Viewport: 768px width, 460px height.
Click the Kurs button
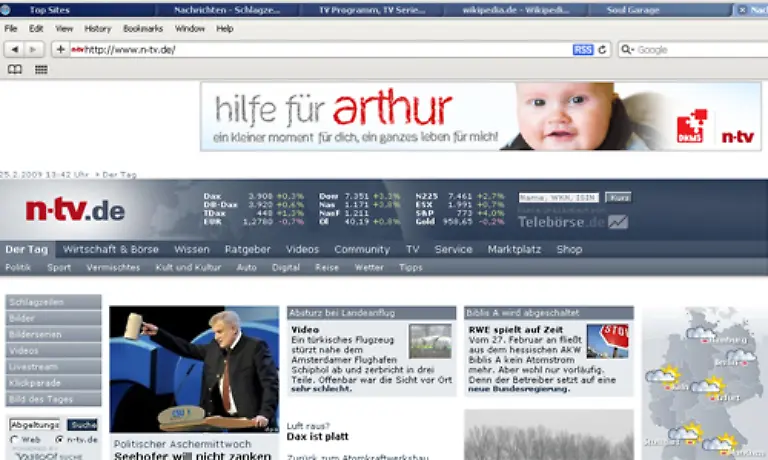pos(618,197)
